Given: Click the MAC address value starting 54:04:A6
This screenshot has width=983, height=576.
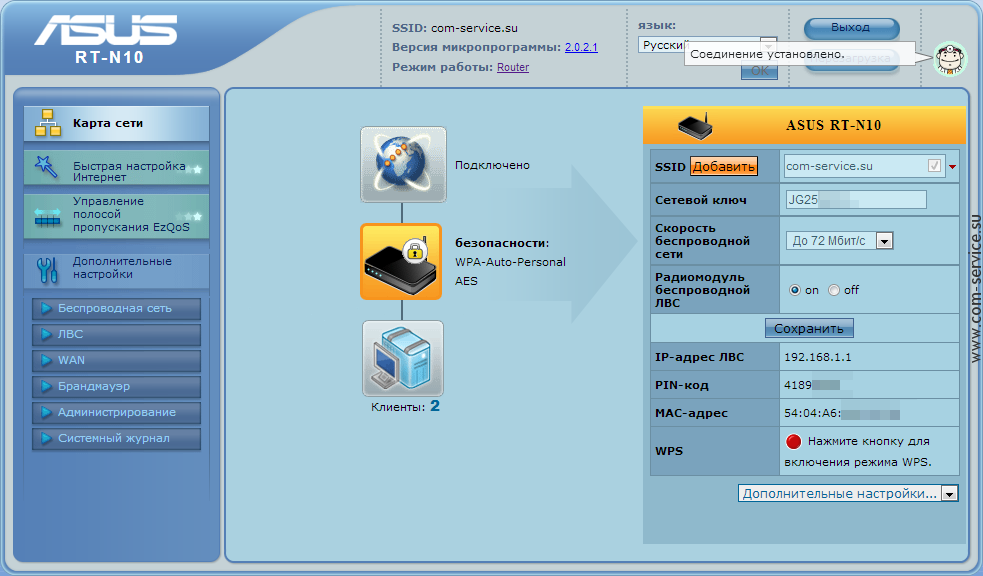Looking at the screenshot, I should (842, 413).
